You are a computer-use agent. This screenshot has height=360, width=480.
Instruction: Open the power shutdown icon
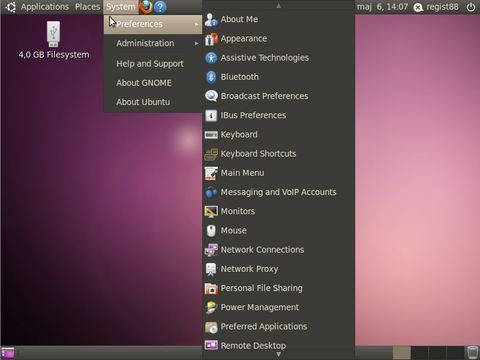[x=471, y=7]
